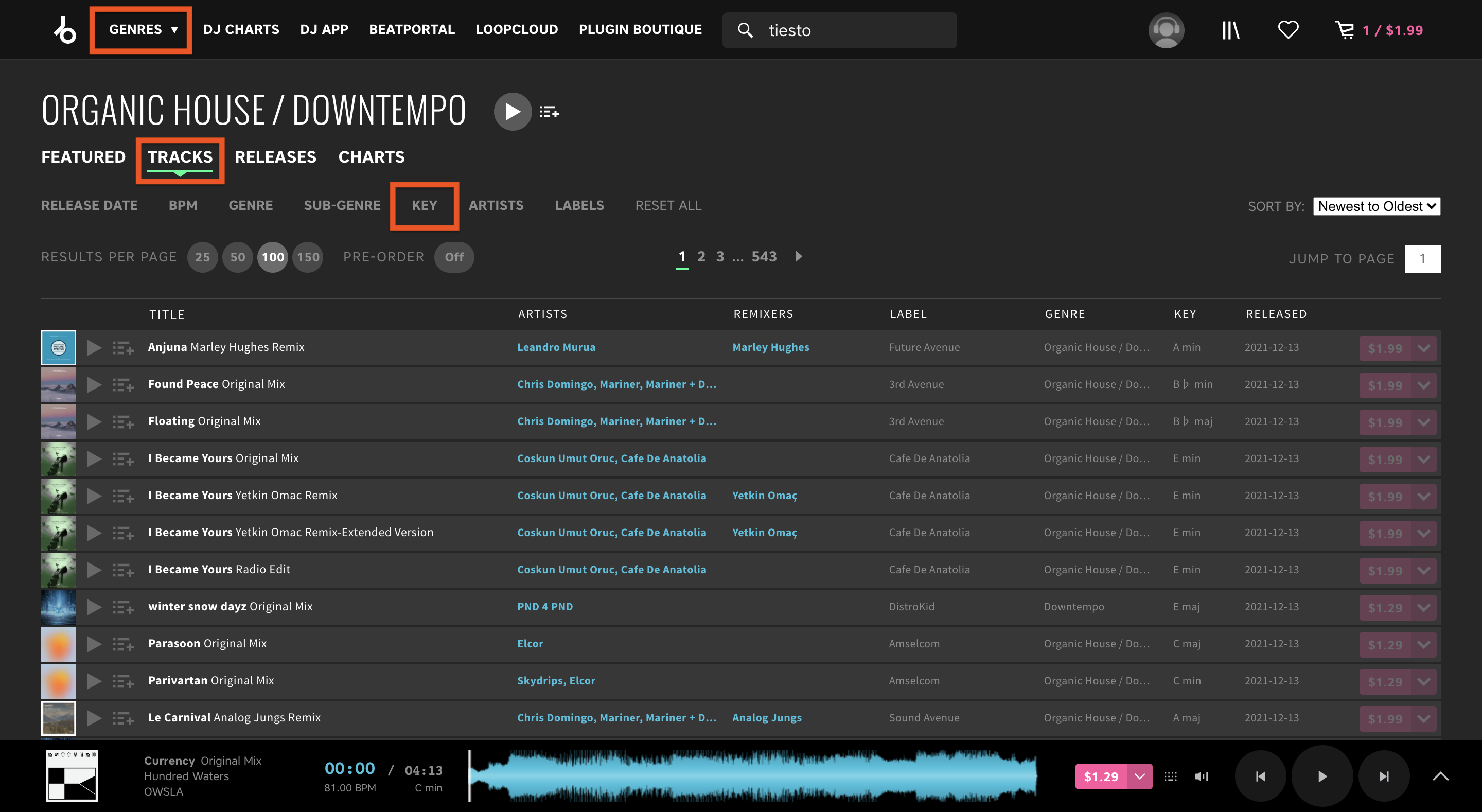This screenshot has height=812, width=1482.
Task: Add Organic House genre to queue
Action: click(549, 112)
